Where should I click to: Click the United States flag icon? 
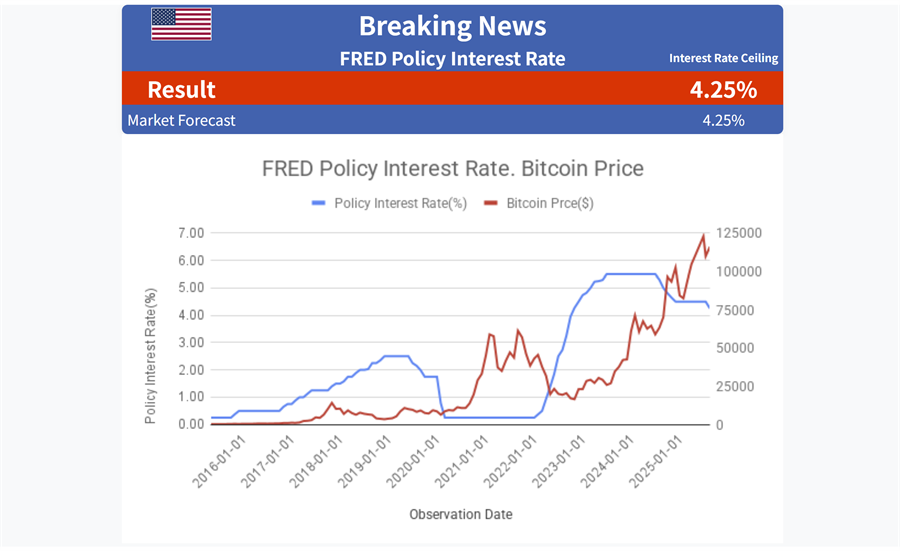click(181, 24)
